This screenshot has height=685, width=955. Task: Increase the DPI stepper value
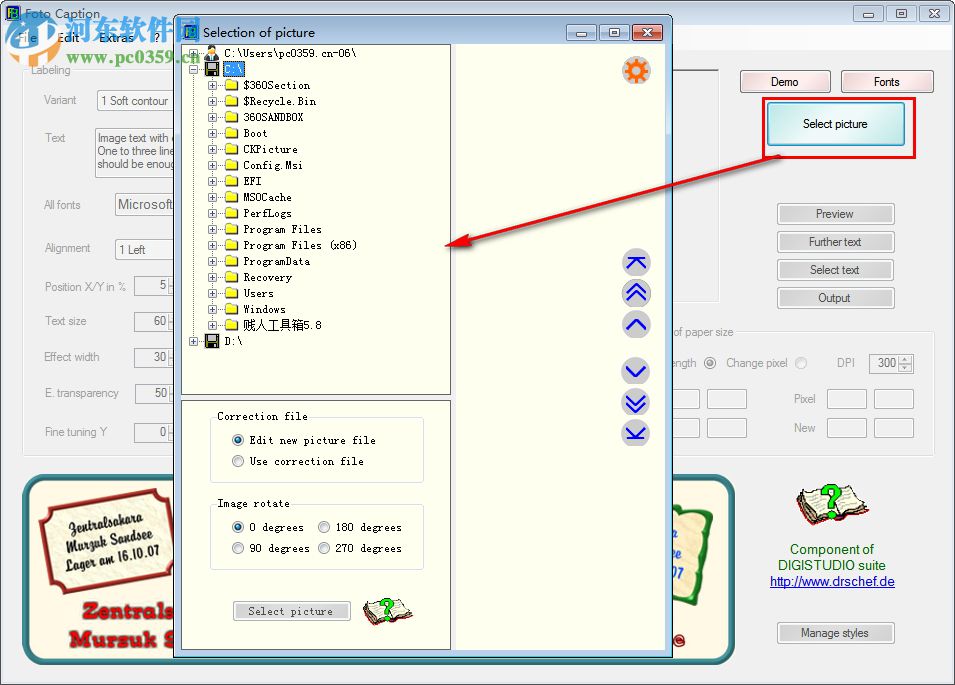coord(906,359)
